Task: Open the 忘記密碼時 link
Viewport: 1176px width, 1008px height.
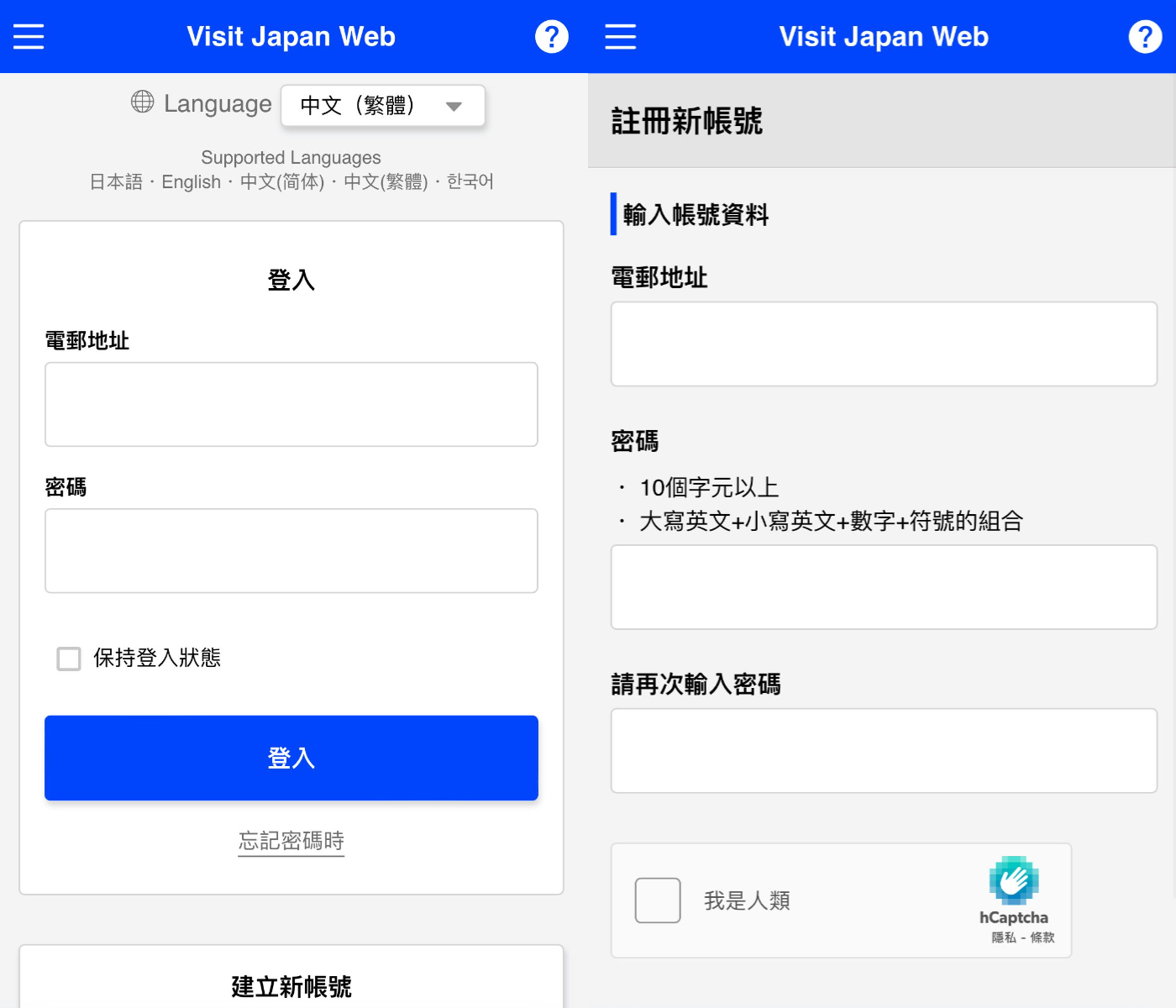Action: coord(291,841)
